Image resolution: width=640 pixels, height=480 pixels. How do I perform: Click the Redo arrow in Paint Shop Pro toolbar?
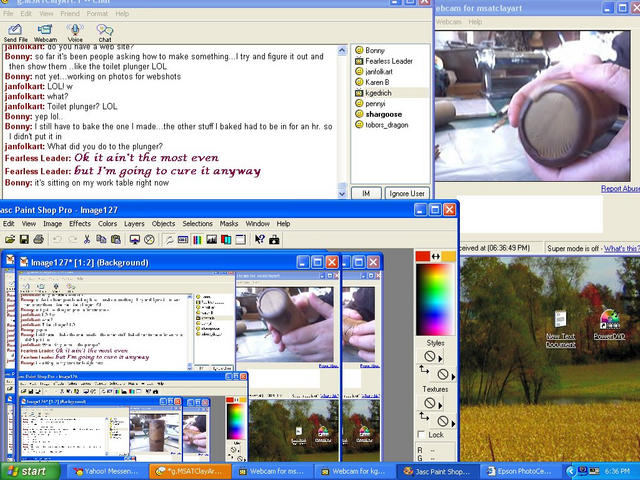[x=72, y=240]
